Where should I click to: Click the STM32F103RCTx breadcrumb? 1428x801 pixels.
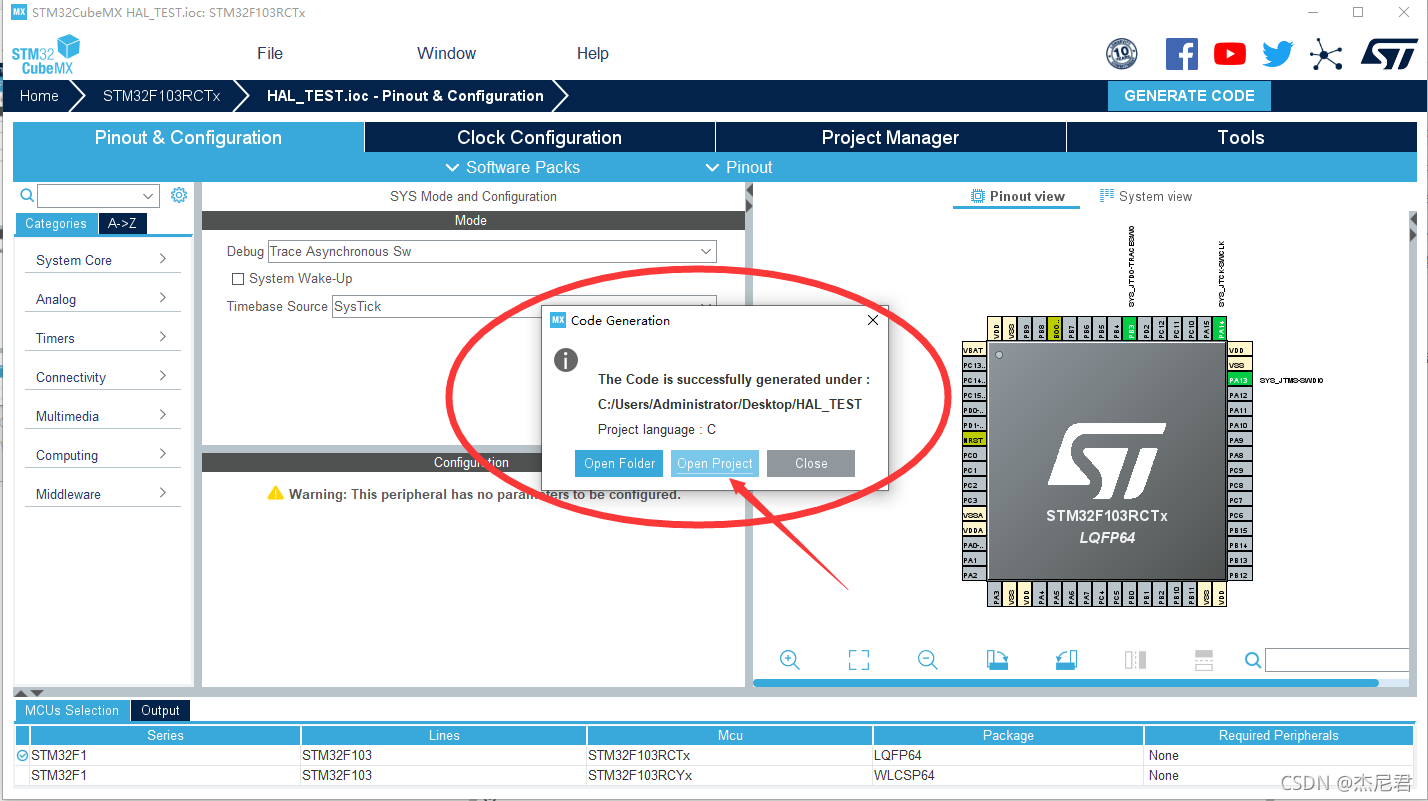click(x=161, y=96)
